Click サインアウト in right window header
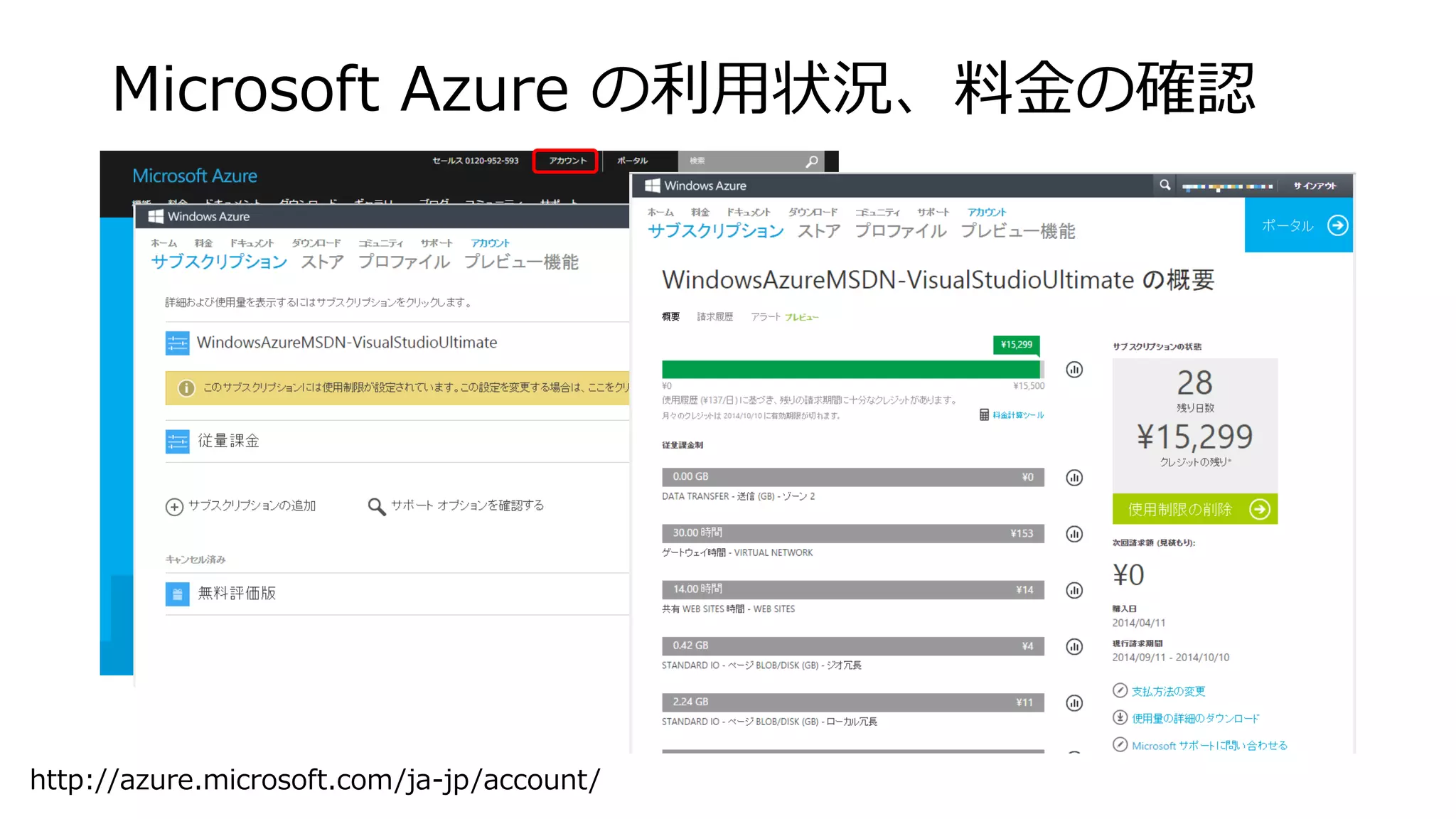The height and width of the screenshot is (819, 1456). click(x=1315, y=186)
